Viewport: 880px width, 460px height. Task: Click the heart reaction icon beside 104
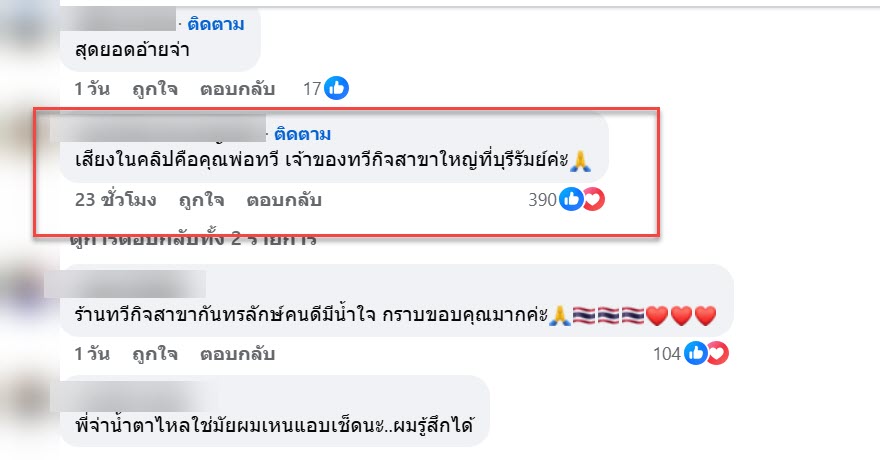pos(718,353)
